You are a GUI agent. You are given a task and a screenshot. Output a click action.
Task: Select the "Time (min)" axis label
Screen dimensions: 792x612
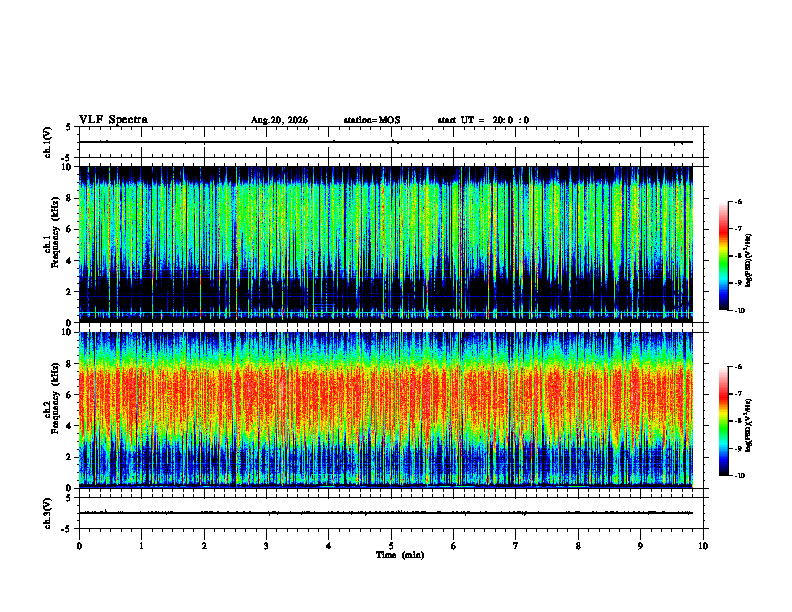(x=400, y=555)
